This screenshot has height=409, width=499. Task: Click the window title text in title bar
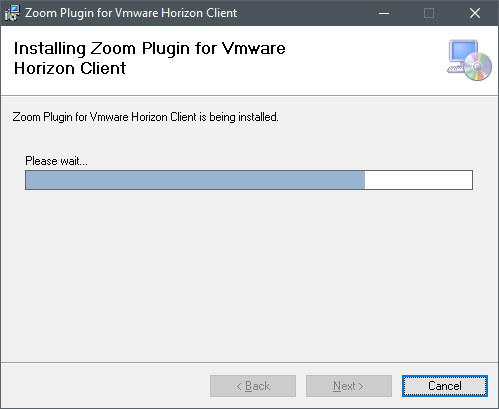[x=131, y=13]
